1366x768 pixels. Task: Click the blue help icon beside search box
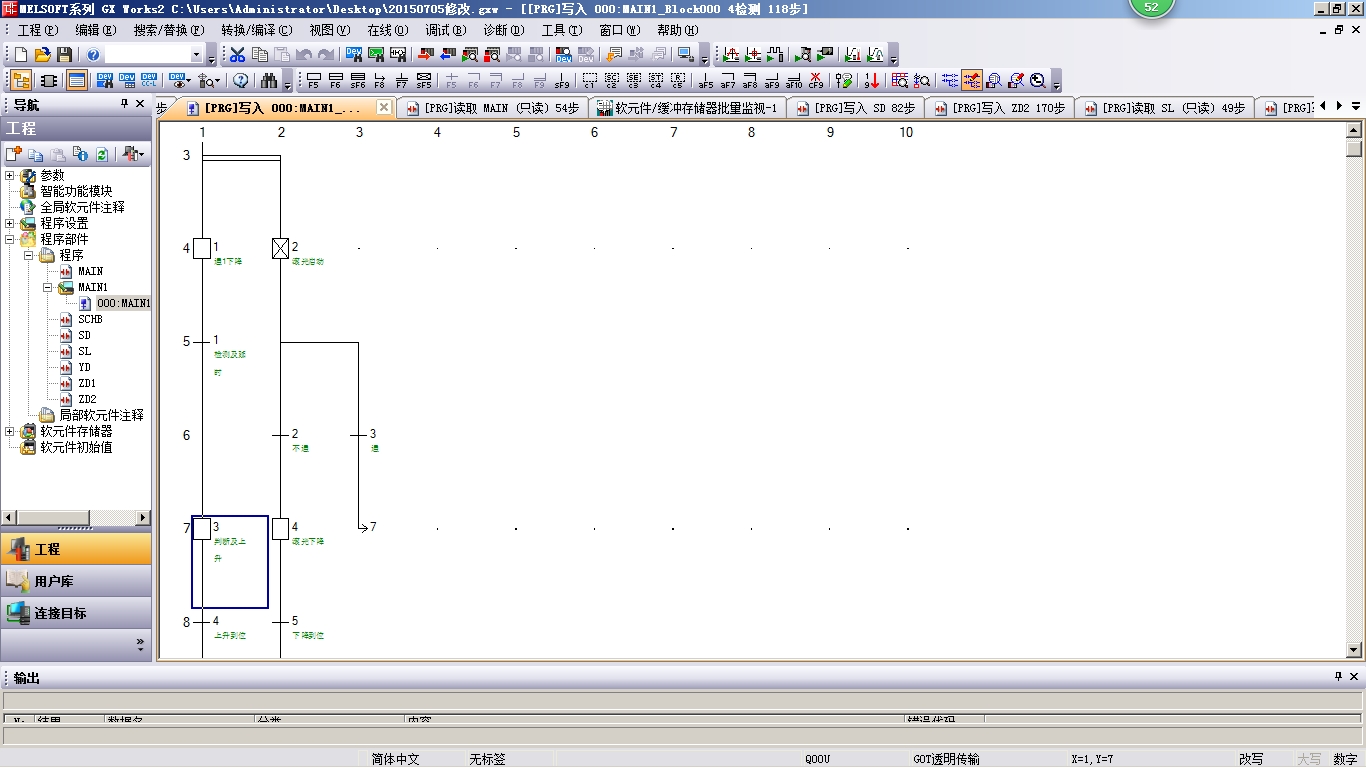coord(93,55)
